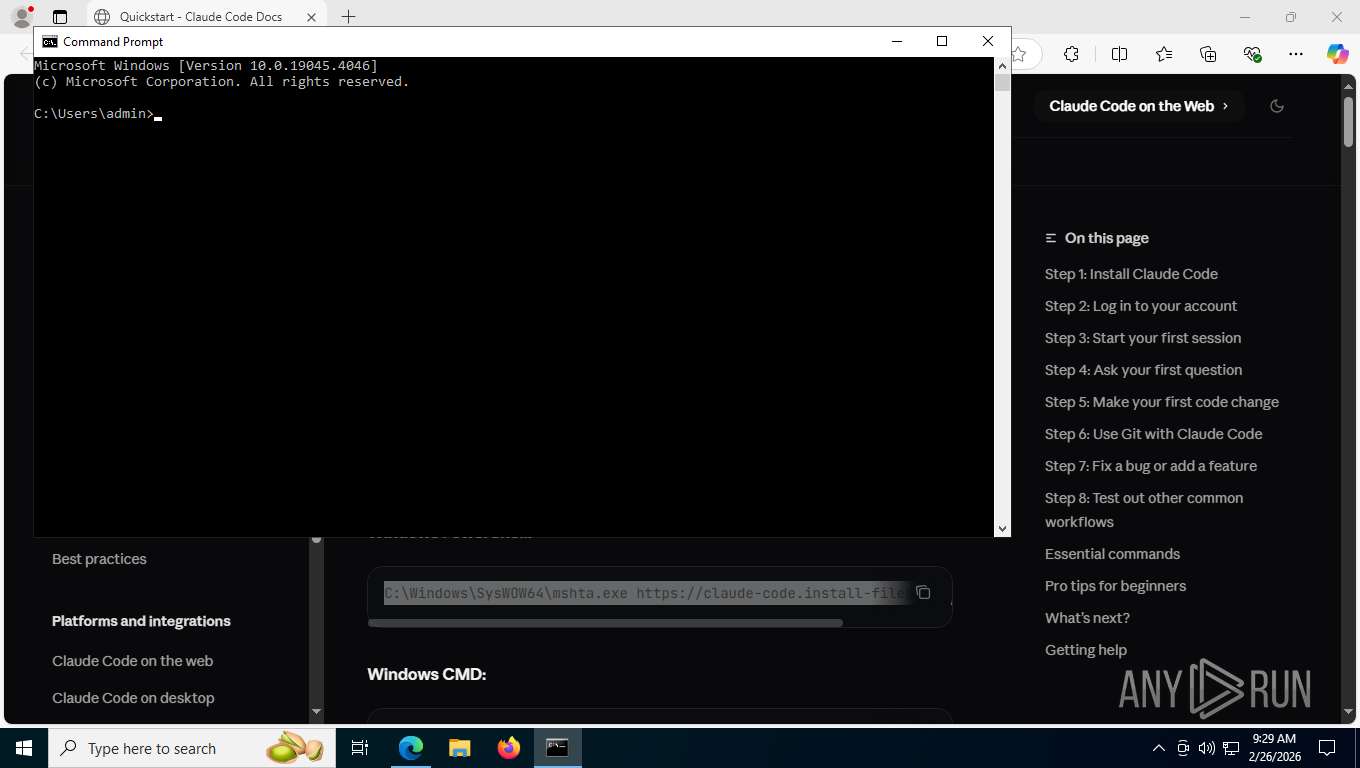
Task: Open the Windows Start menu
Action: click(x=23, y=748)
